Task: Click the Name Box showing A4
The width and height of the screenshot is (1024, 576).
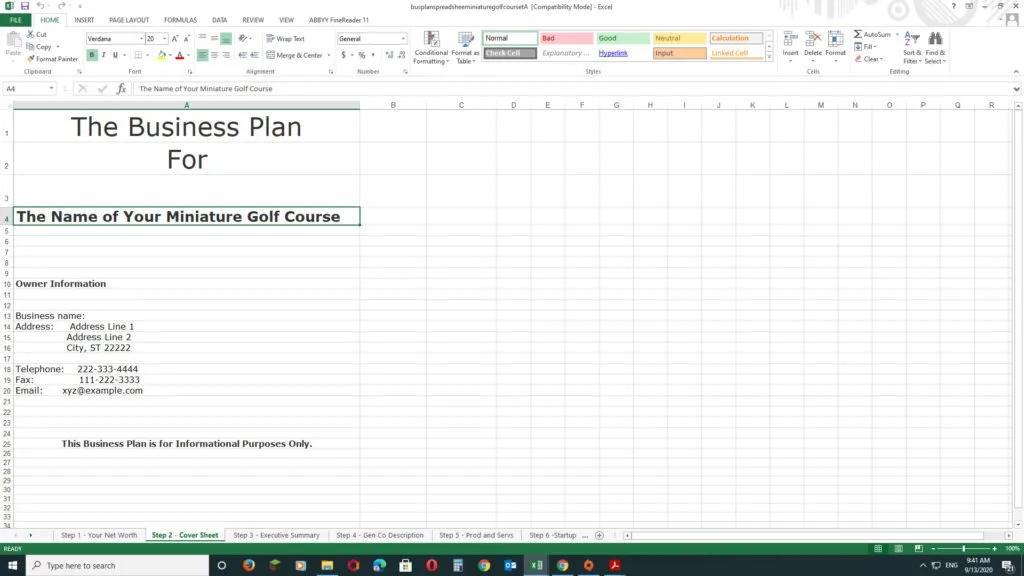Action: tap(29, 89)
